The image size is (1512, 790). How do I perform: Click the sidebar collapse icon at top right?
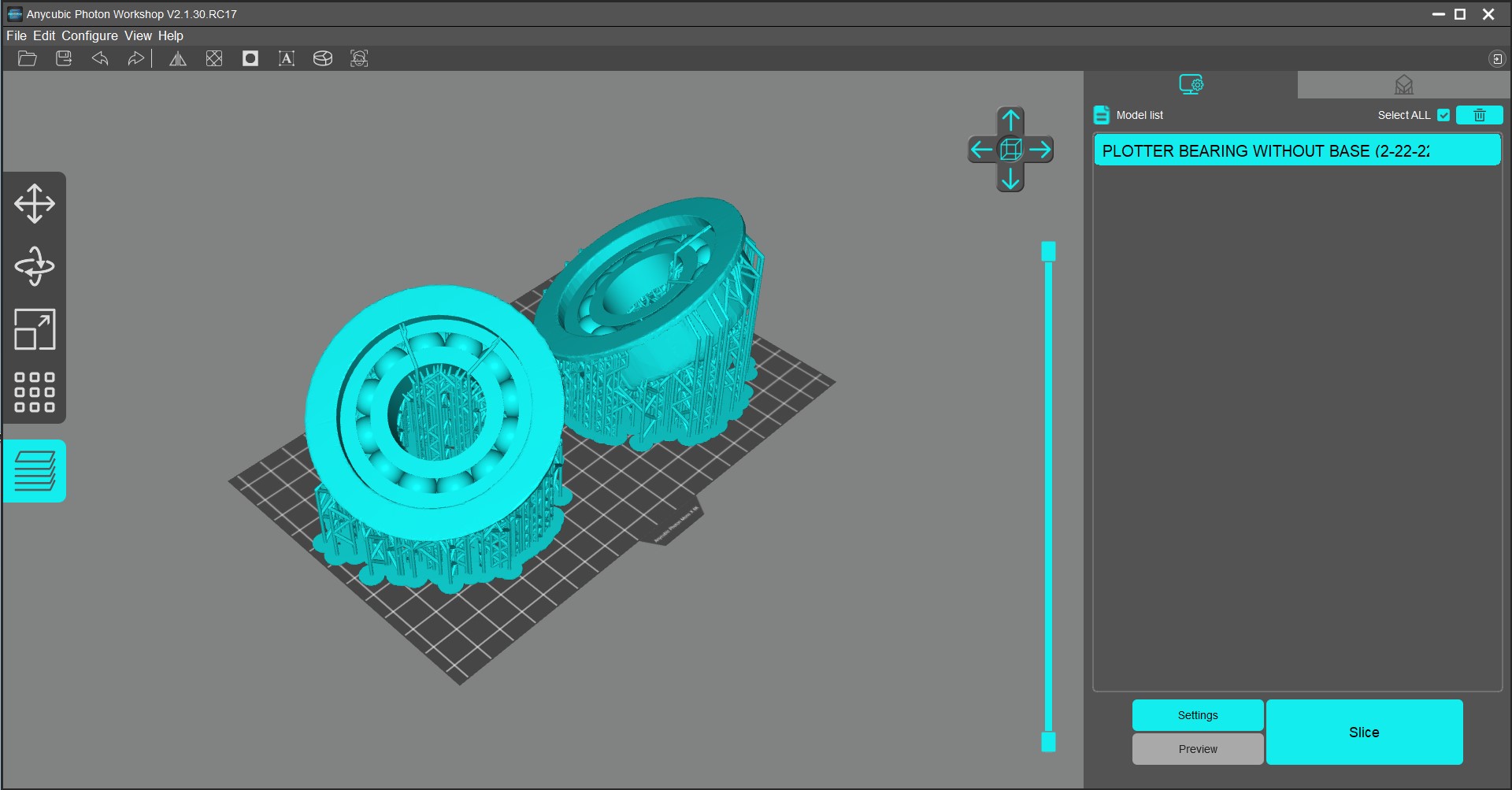coord(1497,58)
